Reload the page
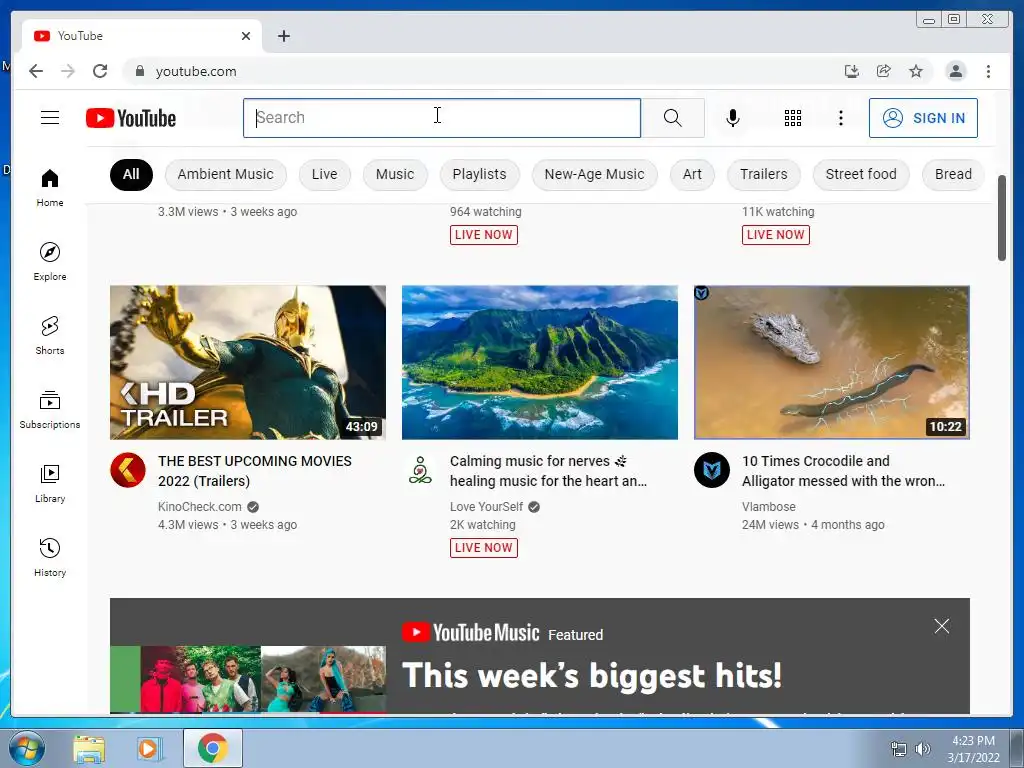 [x=100, y=71]
